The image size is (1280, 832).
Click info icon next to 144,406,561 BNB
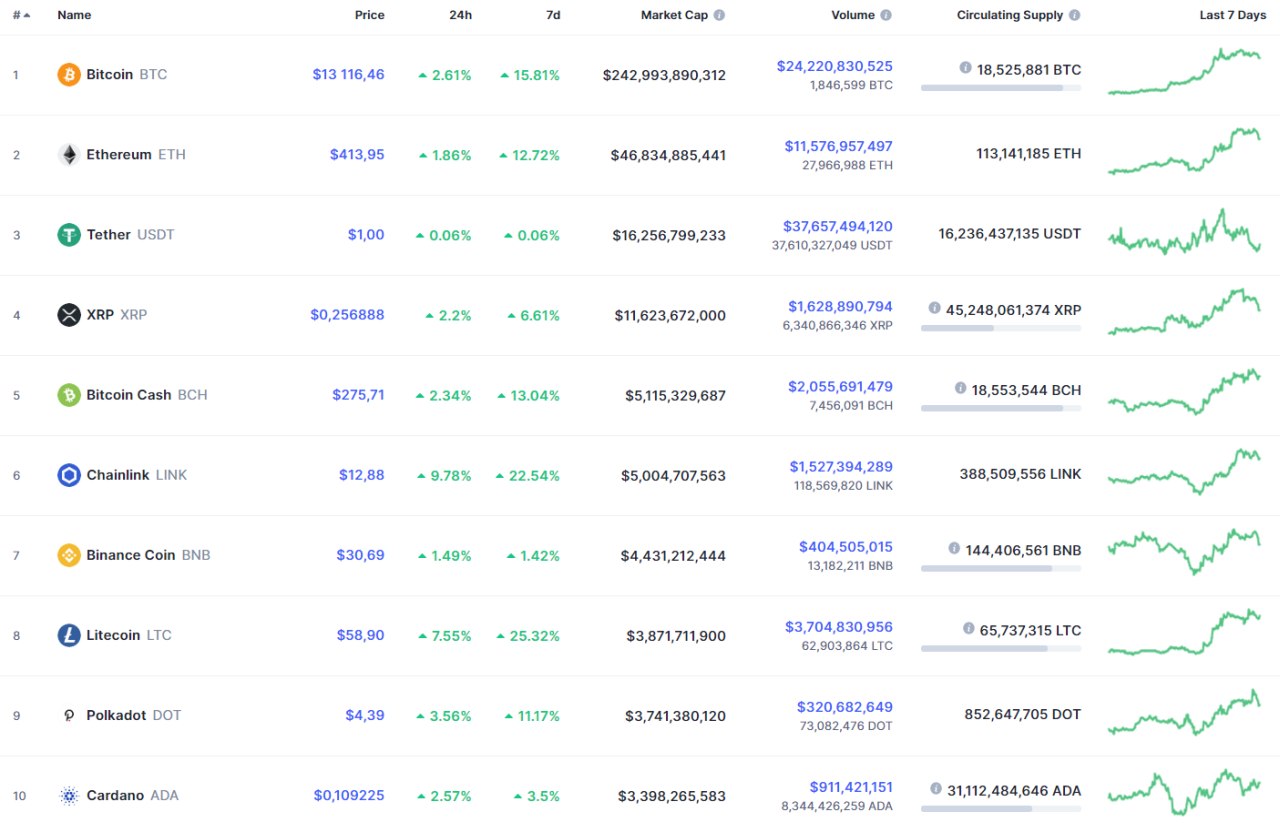click(x=954, y=548)
